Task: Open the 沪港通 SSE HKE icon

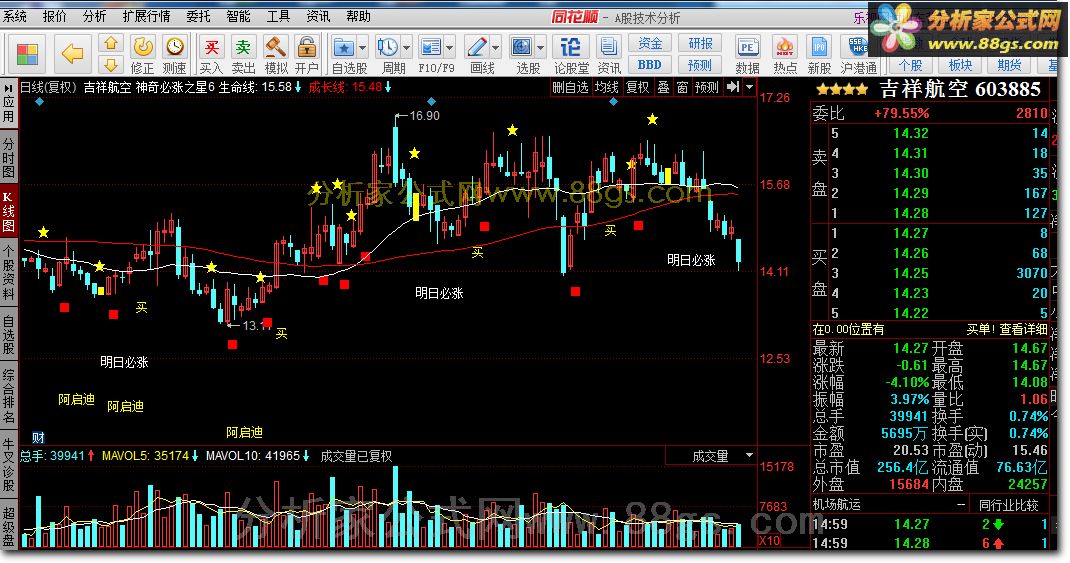Action: click(x=857, y=47)
